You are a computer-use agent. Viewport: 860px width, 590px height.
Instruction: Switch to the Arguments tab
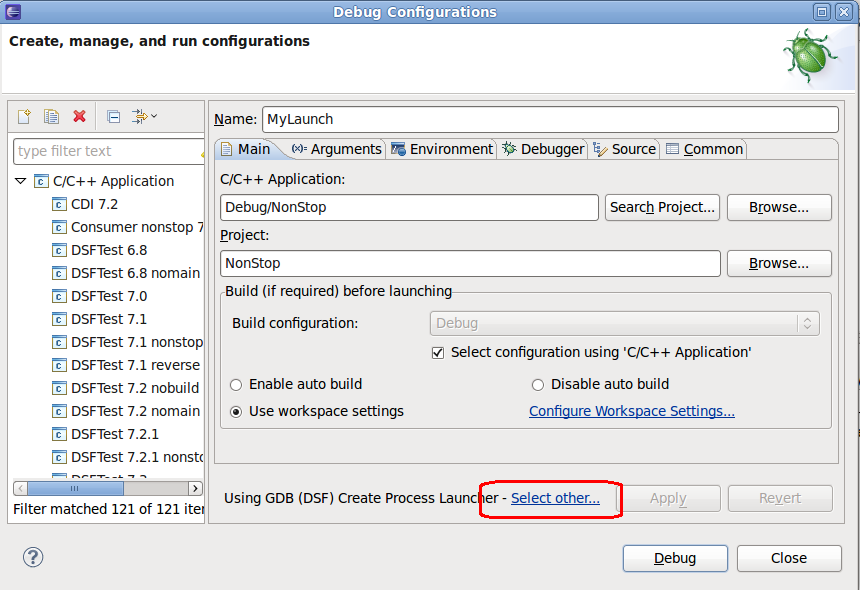pos(337,149)
